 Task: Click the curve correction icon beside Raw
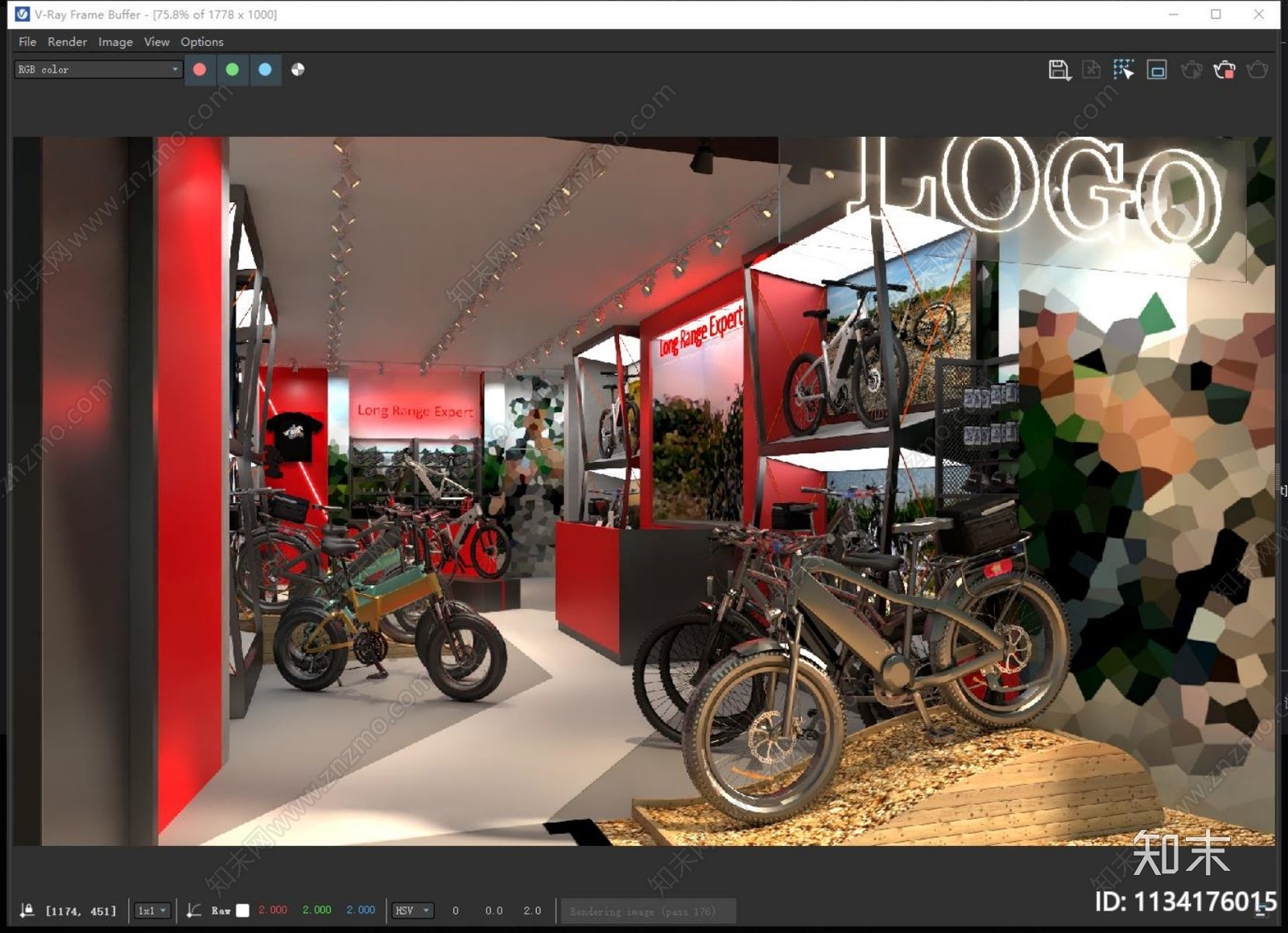point(194,910)
